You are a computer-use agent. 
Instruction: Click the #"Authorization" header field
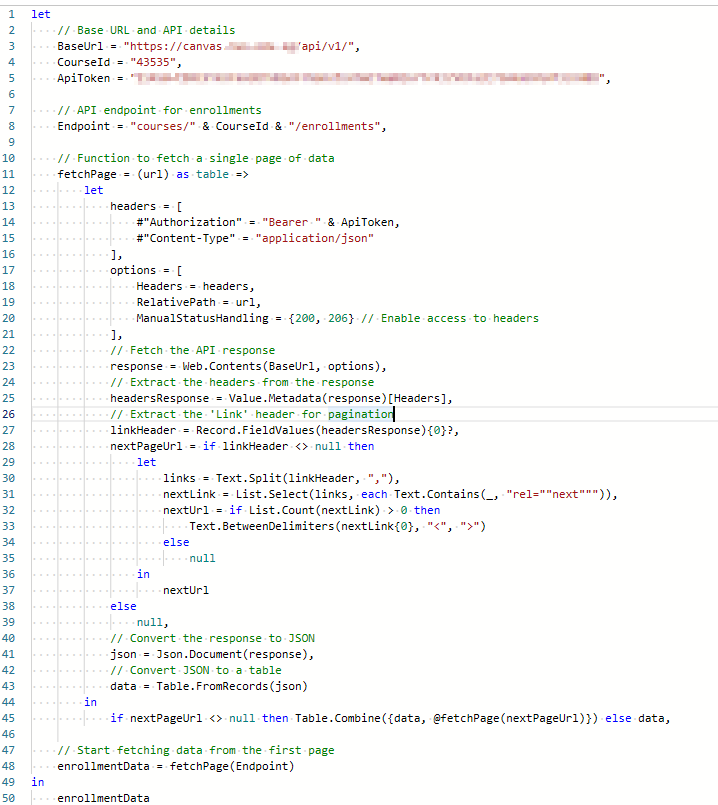point(189,222)
